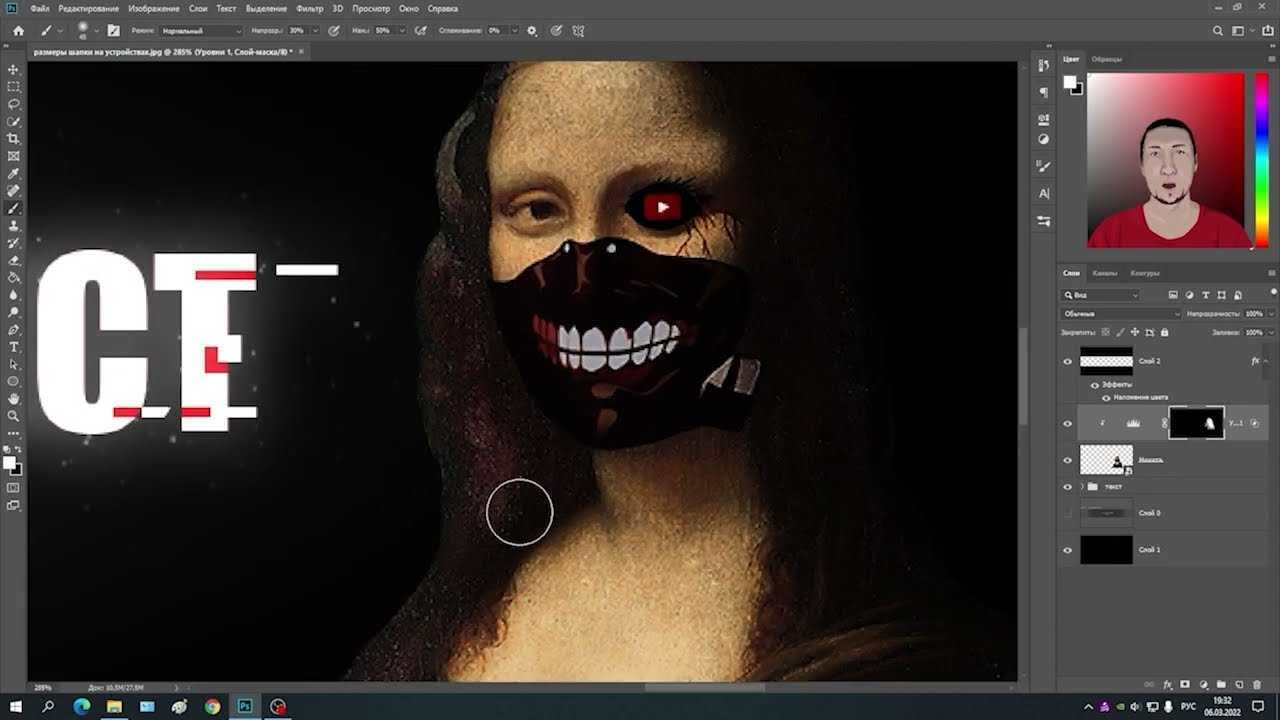Select the Eyedropper tool
Image resolution: width=1280 pixels, height=720 pixels.
point(14,173)
